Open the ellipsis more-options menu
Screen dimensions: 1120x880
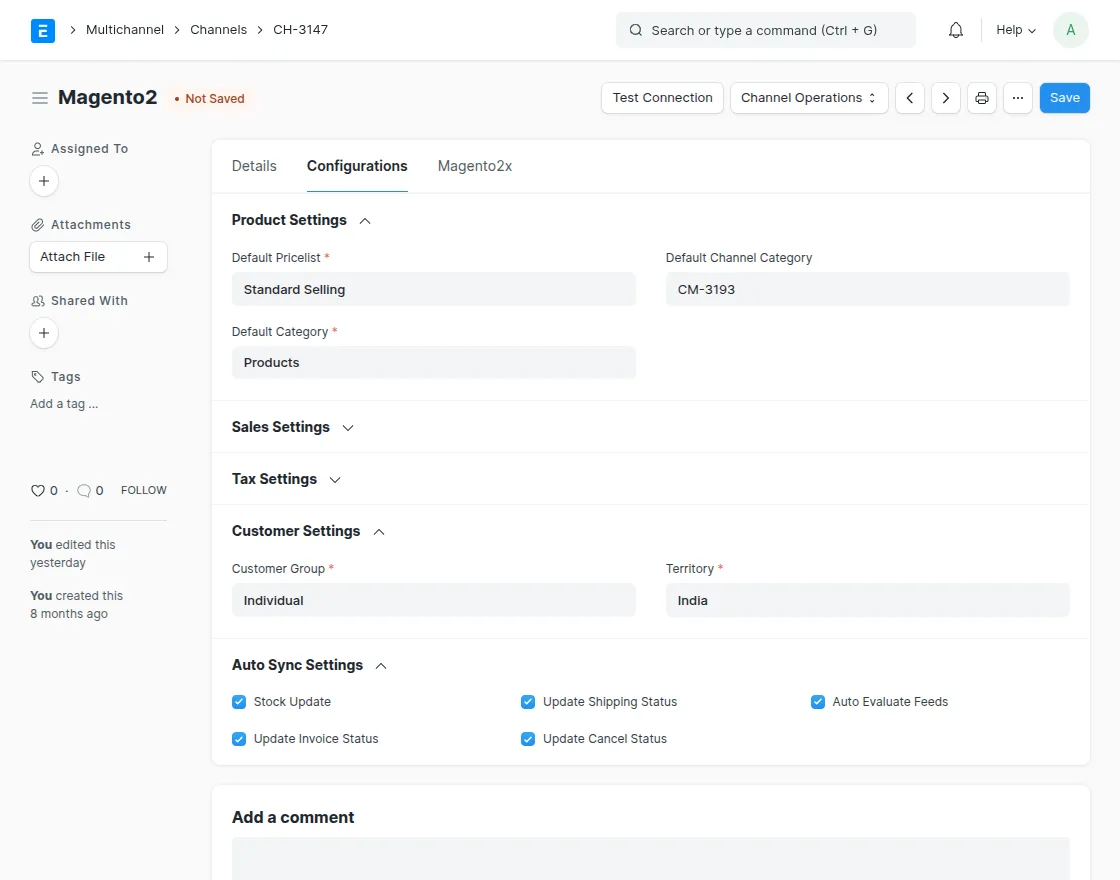click(1017, 97)
